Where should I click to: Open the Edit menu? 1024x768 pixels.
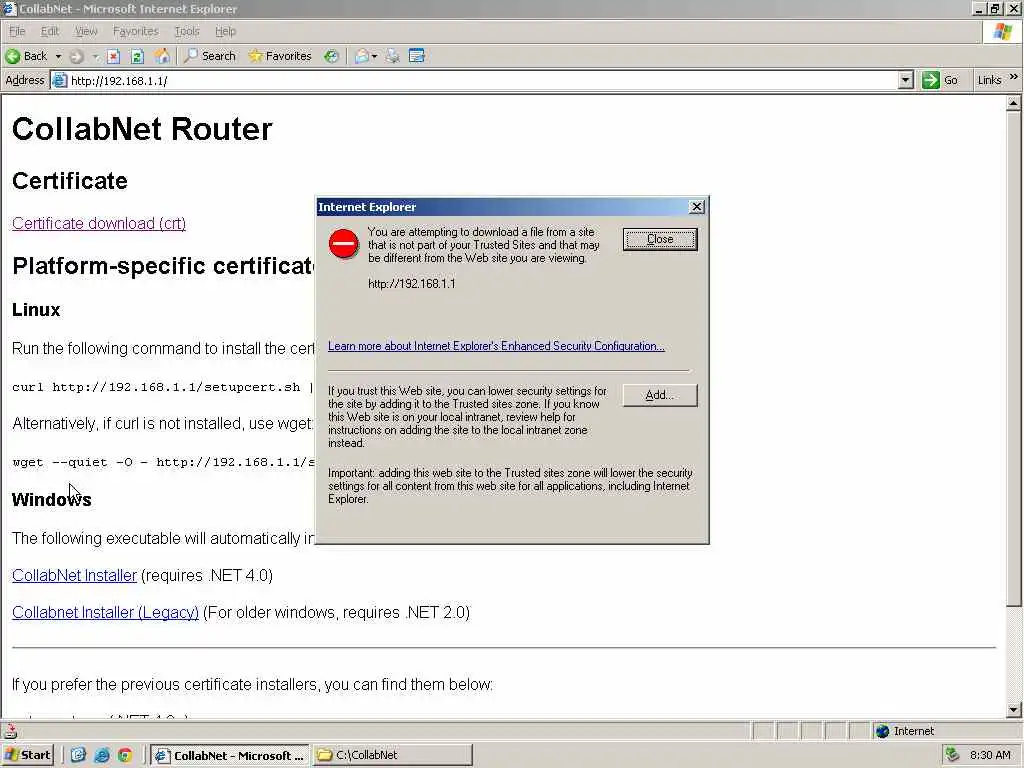tap(50, 31)
